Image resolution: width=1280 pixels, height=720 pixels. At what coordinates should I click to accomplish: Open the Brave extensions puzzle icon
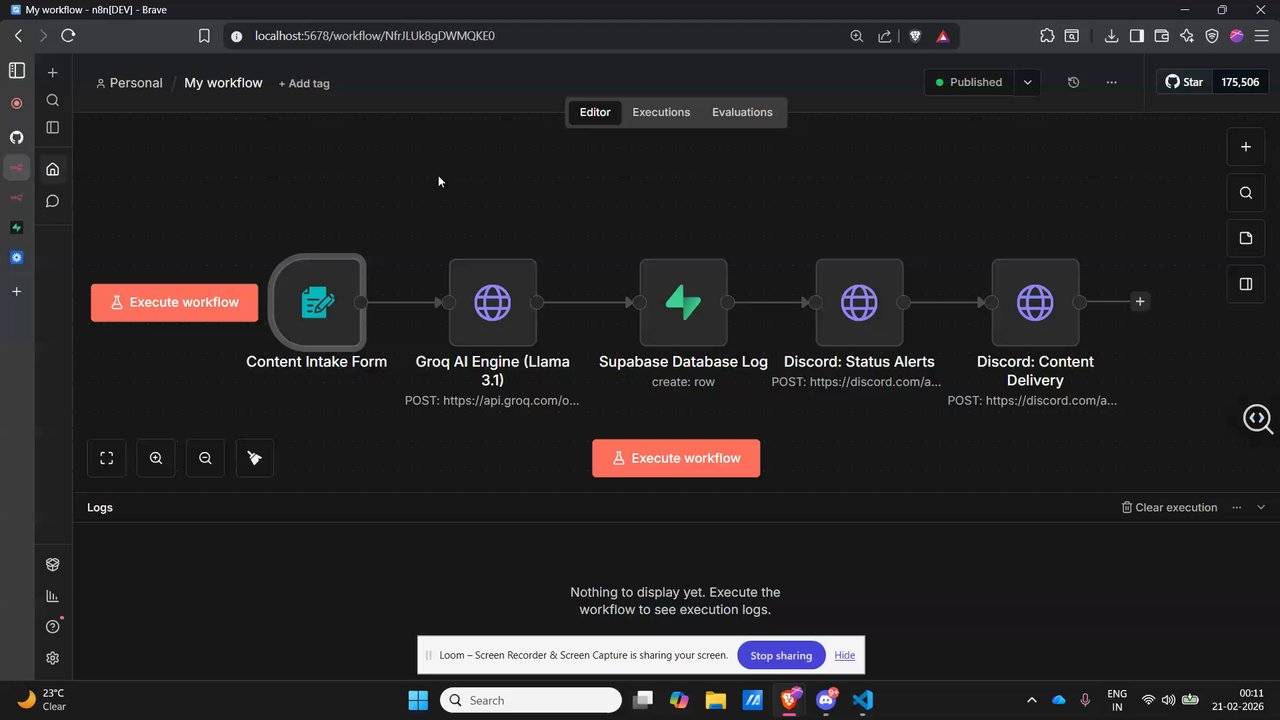[x=1047, y=35]
